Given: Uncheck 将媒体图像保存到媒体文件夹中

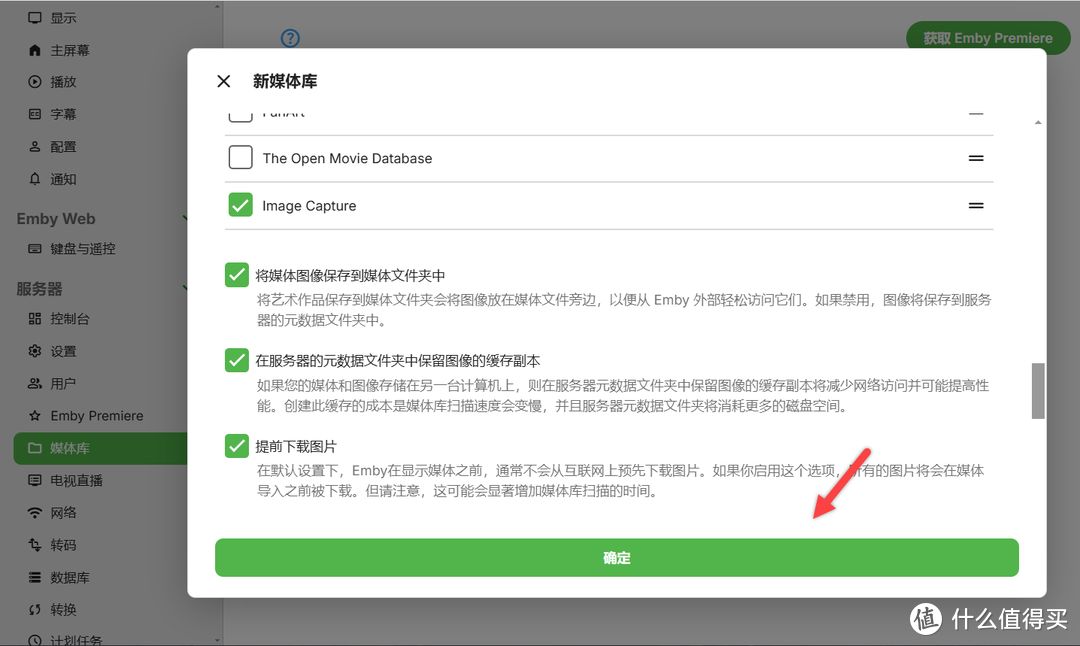Looking at the screenshot, I should coord(237,275).
